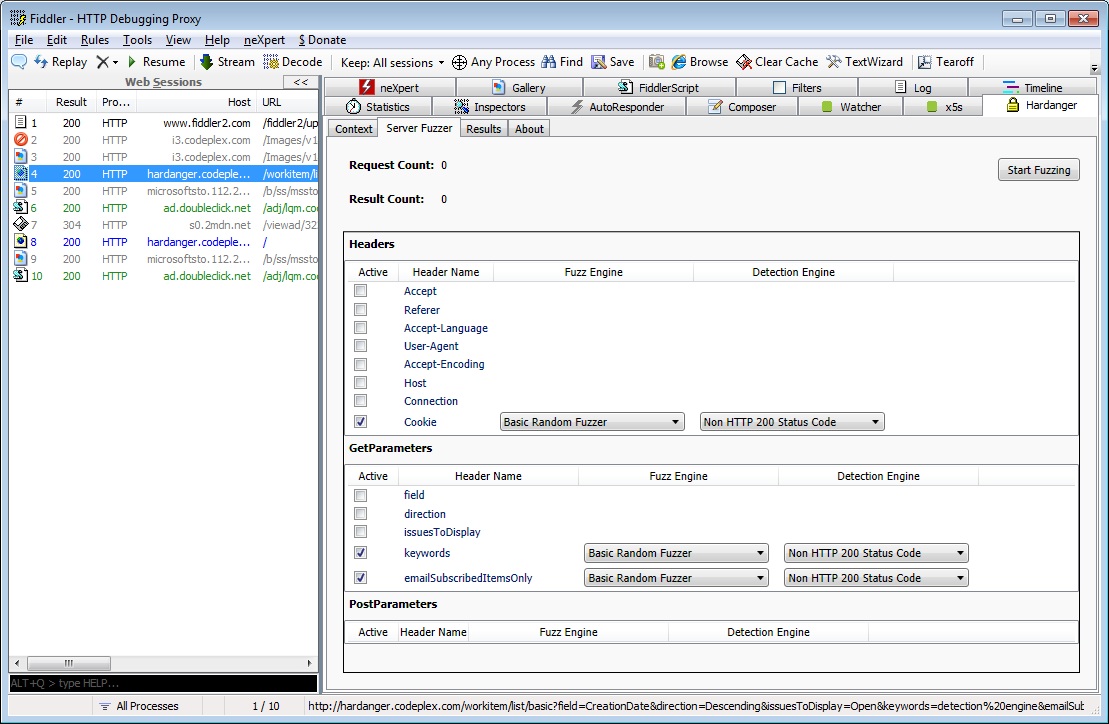
Task: Click the Find binoculars icon
Action: [x=549, y=62]
